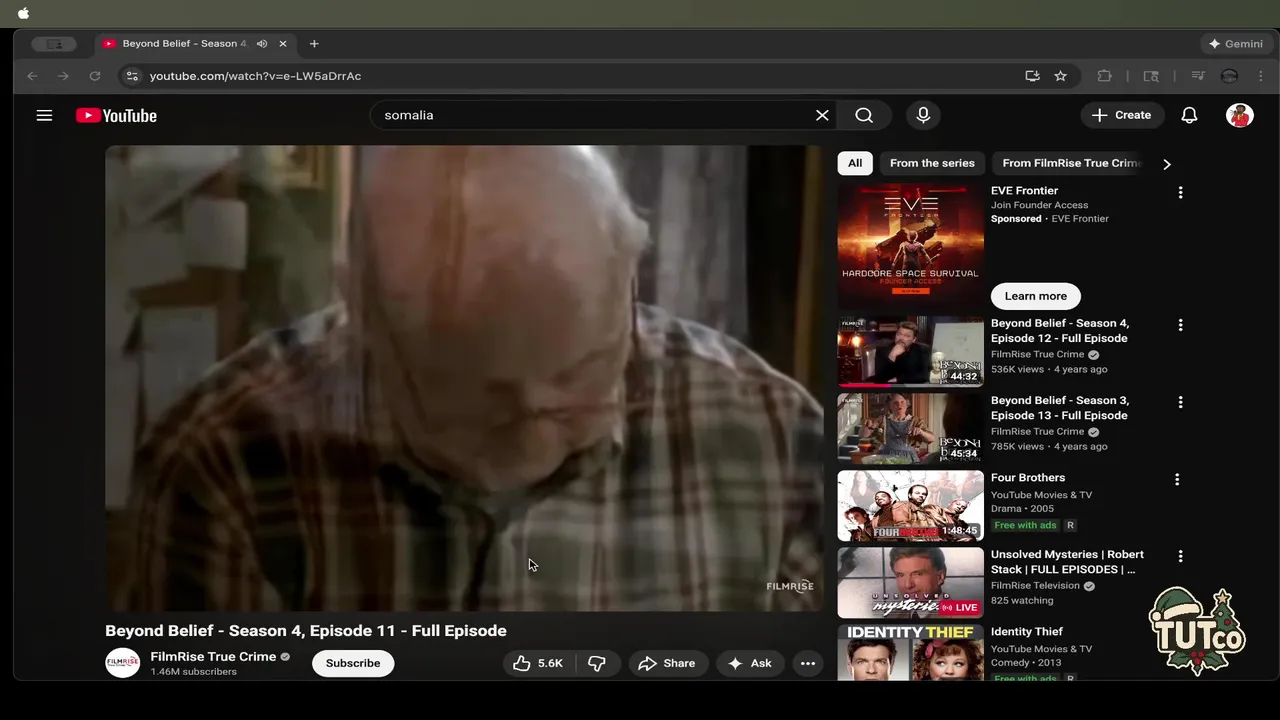
Task: Open the FilmRise True Crime channel avatar
Action: (x=123, y=663)
